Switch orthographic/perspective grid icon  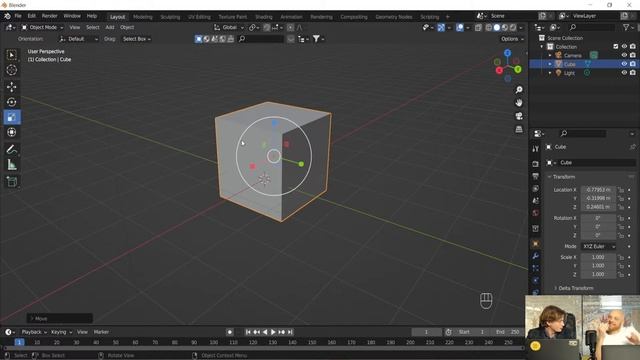tap(519, 129)
